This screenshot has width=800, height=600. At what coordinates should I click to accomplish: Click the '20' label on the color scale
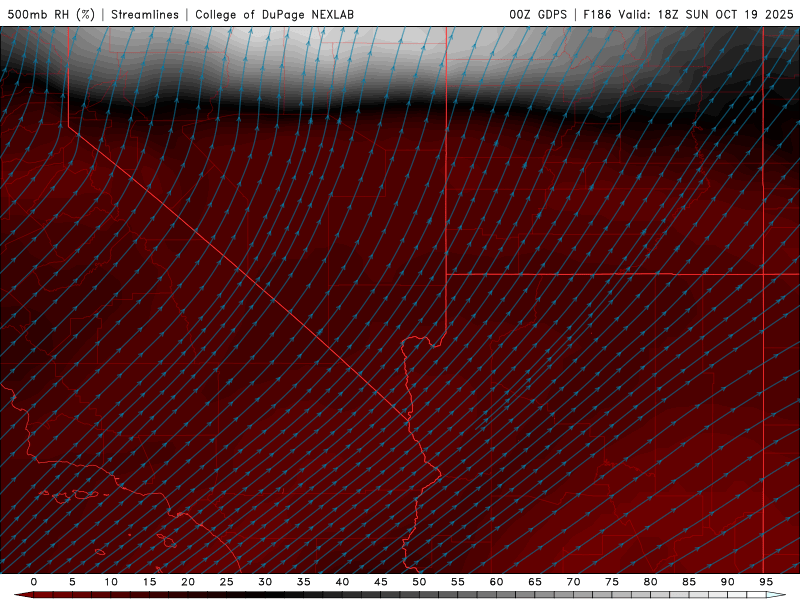tap(188, 582)
